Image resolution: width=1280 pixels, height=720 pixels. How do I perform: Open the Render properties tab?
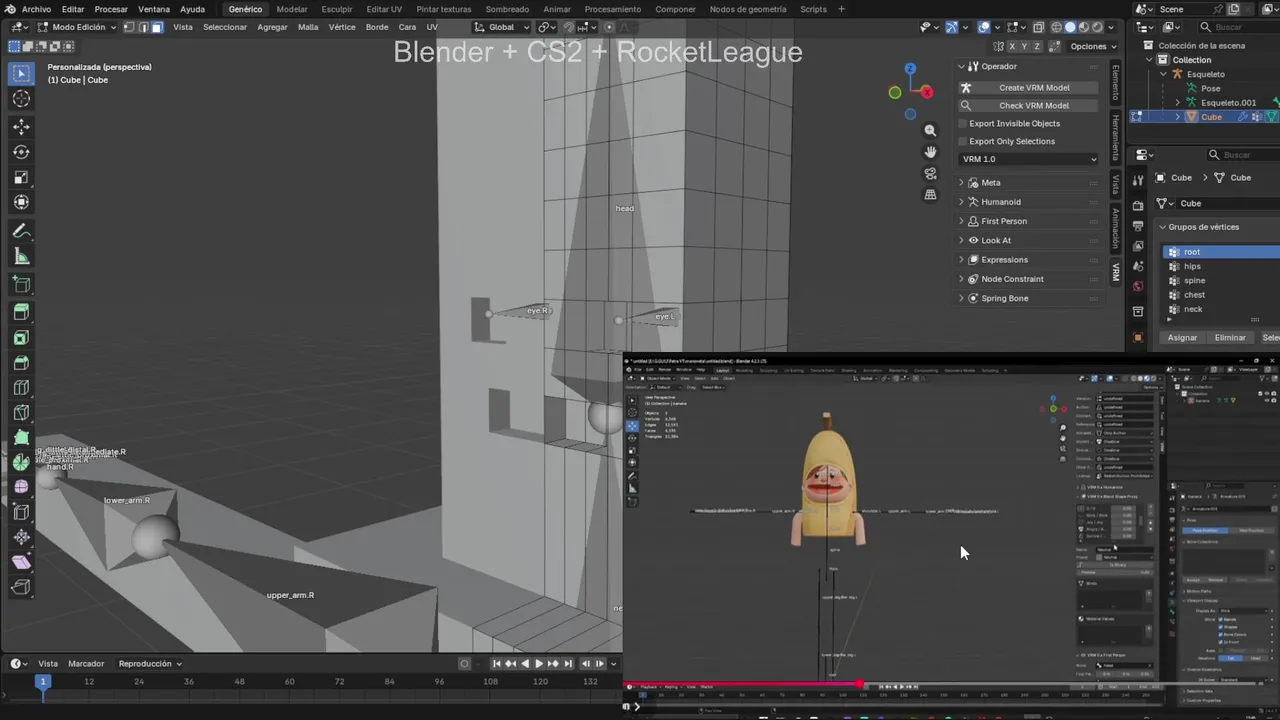tap(1138, 204)
